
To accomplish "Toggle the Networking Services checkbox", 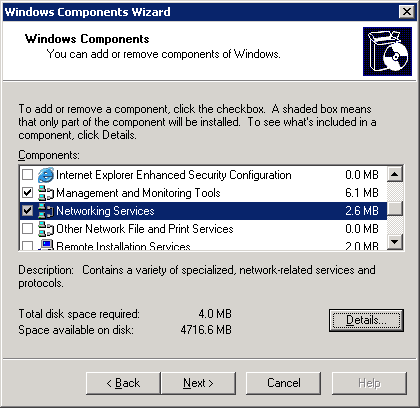I will click(x=27, y=211).
